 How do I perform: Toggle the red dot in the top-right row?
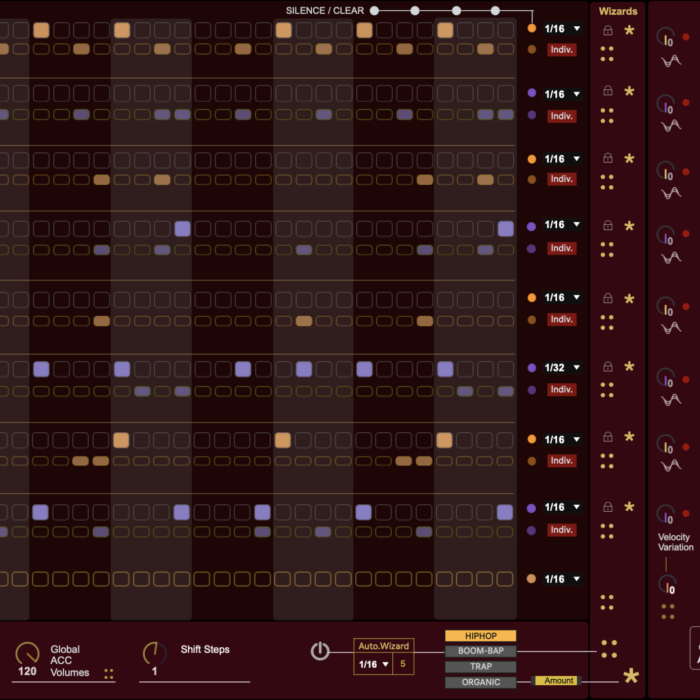686,38
